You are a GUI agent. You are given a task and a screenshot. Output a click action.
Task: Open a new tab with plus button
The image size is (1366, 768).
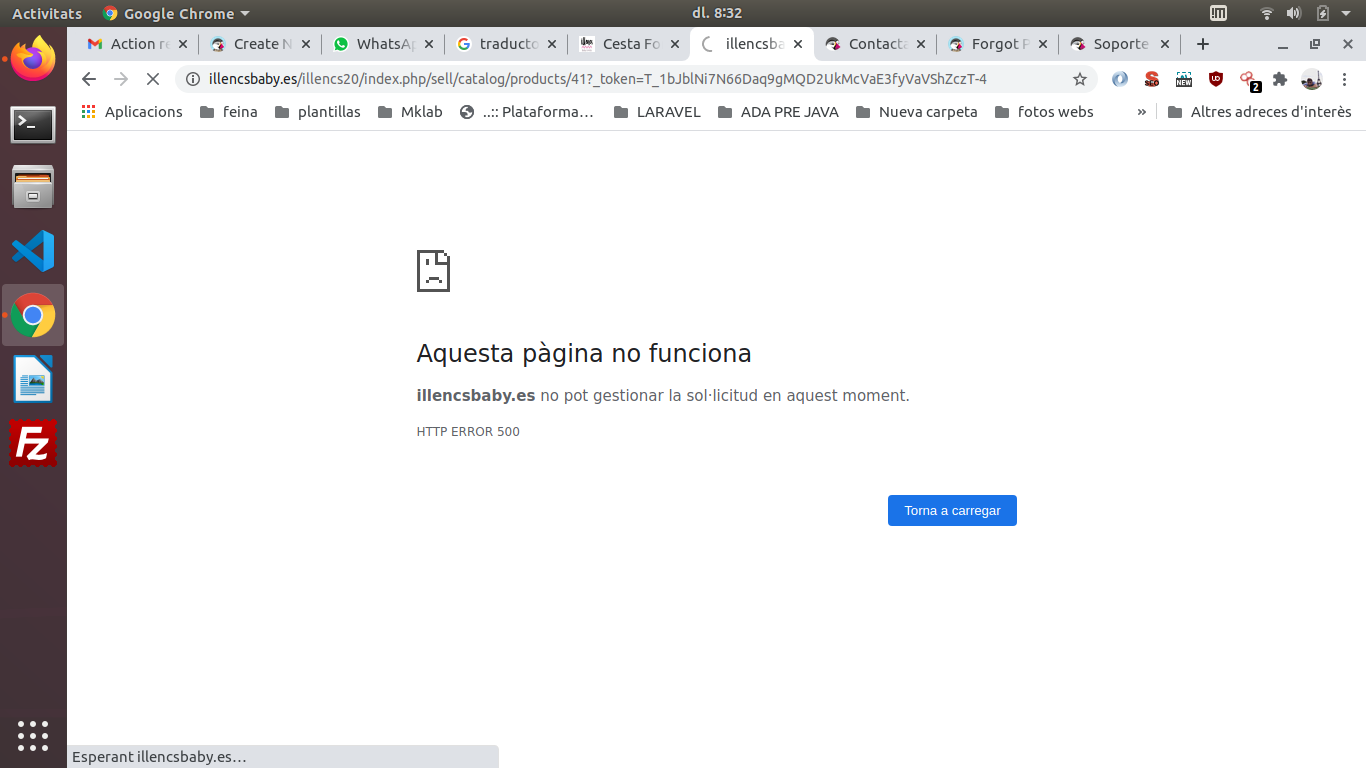point(1203,44)
